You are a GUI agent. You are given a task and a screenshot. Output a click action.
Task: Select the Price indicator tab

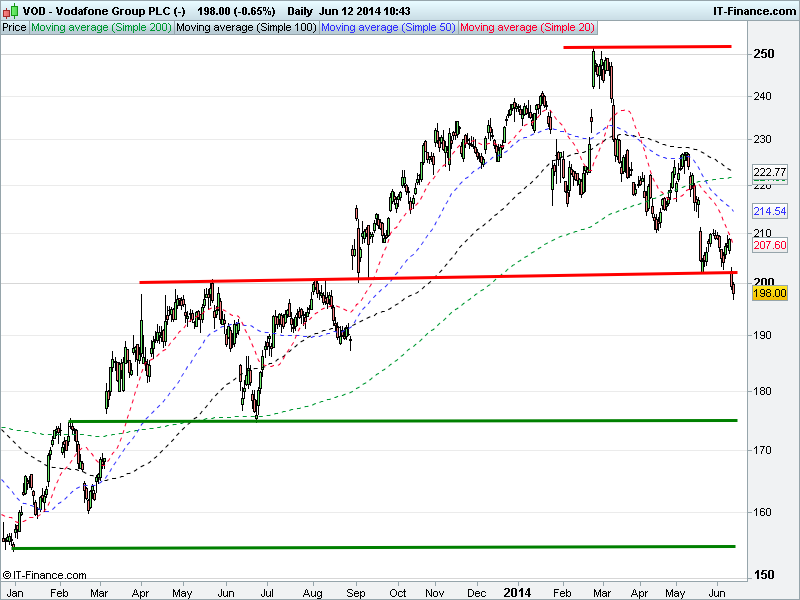(x=15, y=27)
